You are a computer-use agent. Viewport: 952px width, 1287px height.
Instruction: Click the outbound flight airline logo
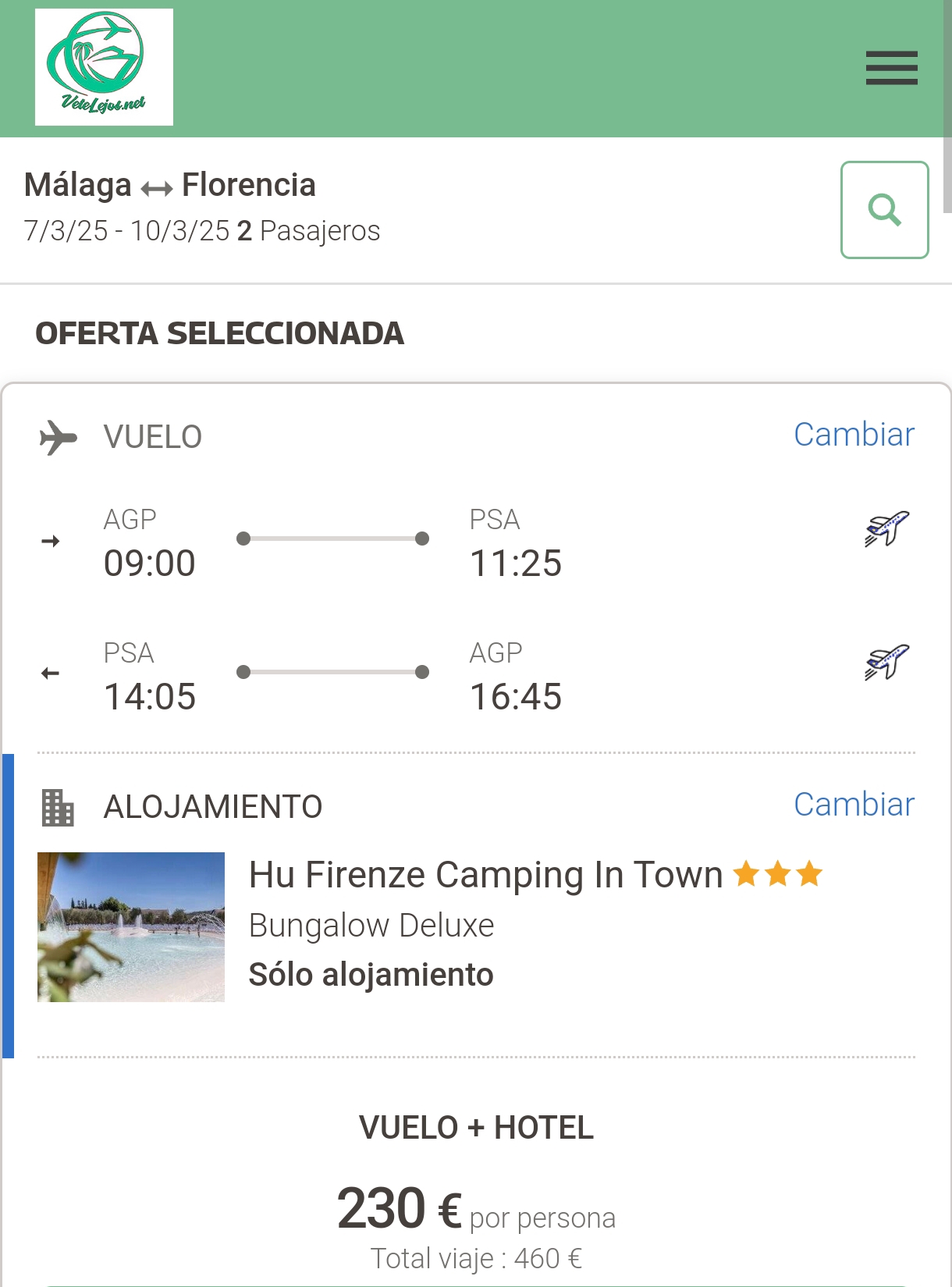(887, 529)
